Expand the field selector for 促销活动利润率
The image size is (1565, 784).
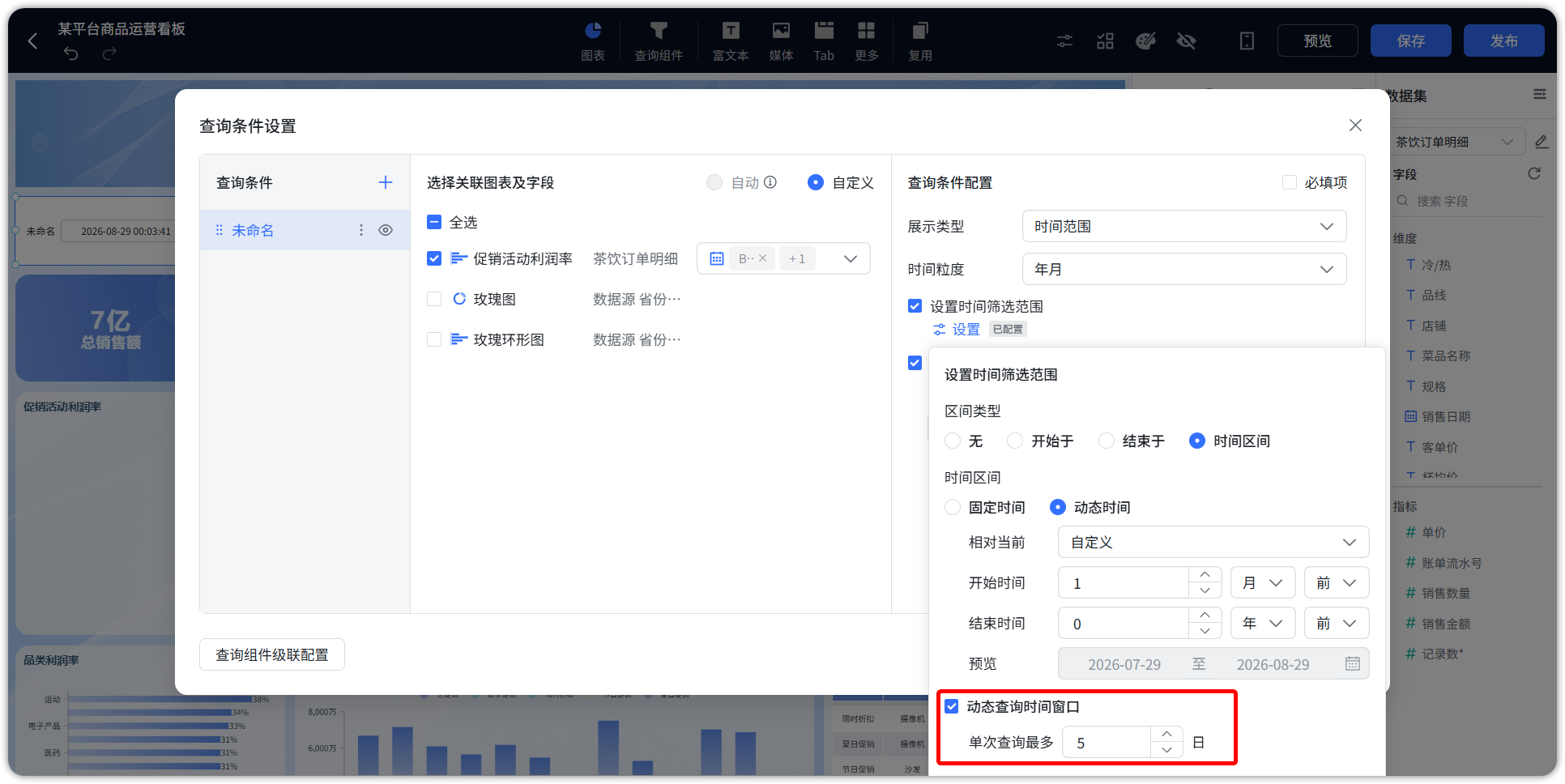[850, 258]
